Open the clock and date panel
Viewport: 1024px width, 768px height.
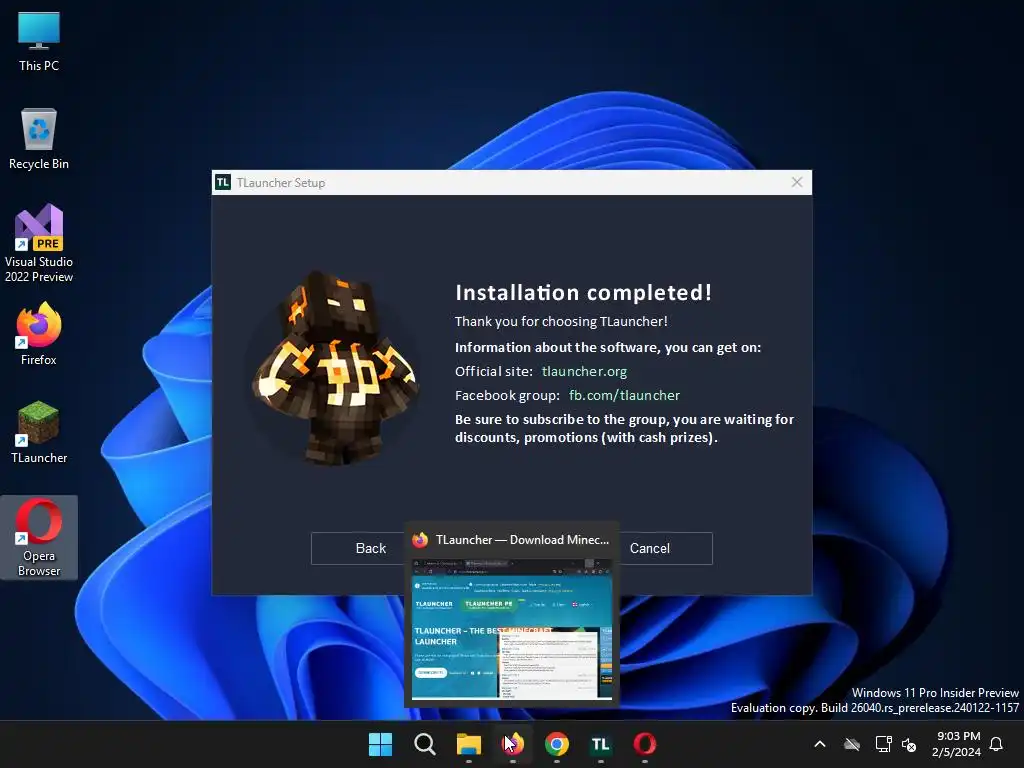click(957, 744)
